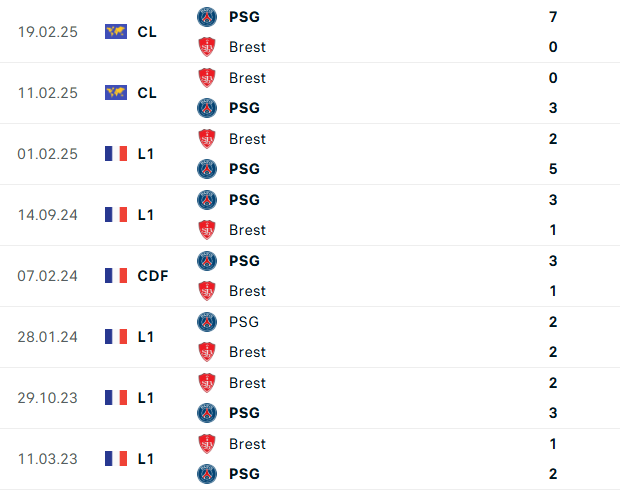The image size is (620, 490).
Task: Click French flag icon for 11.03.23
Action: (x=116, y=458)
